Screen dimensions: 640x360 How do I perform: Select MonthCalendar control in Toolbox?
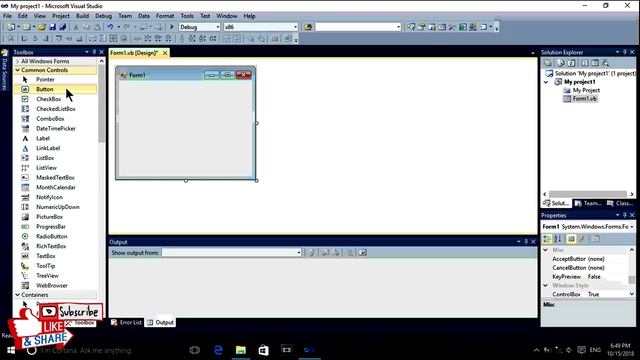(x=56, y=187)
